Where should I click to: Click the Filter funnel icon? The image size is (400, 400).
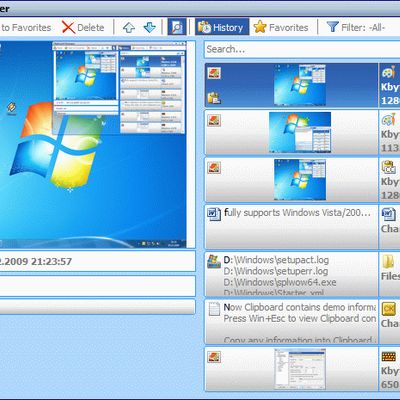point(332,27)
